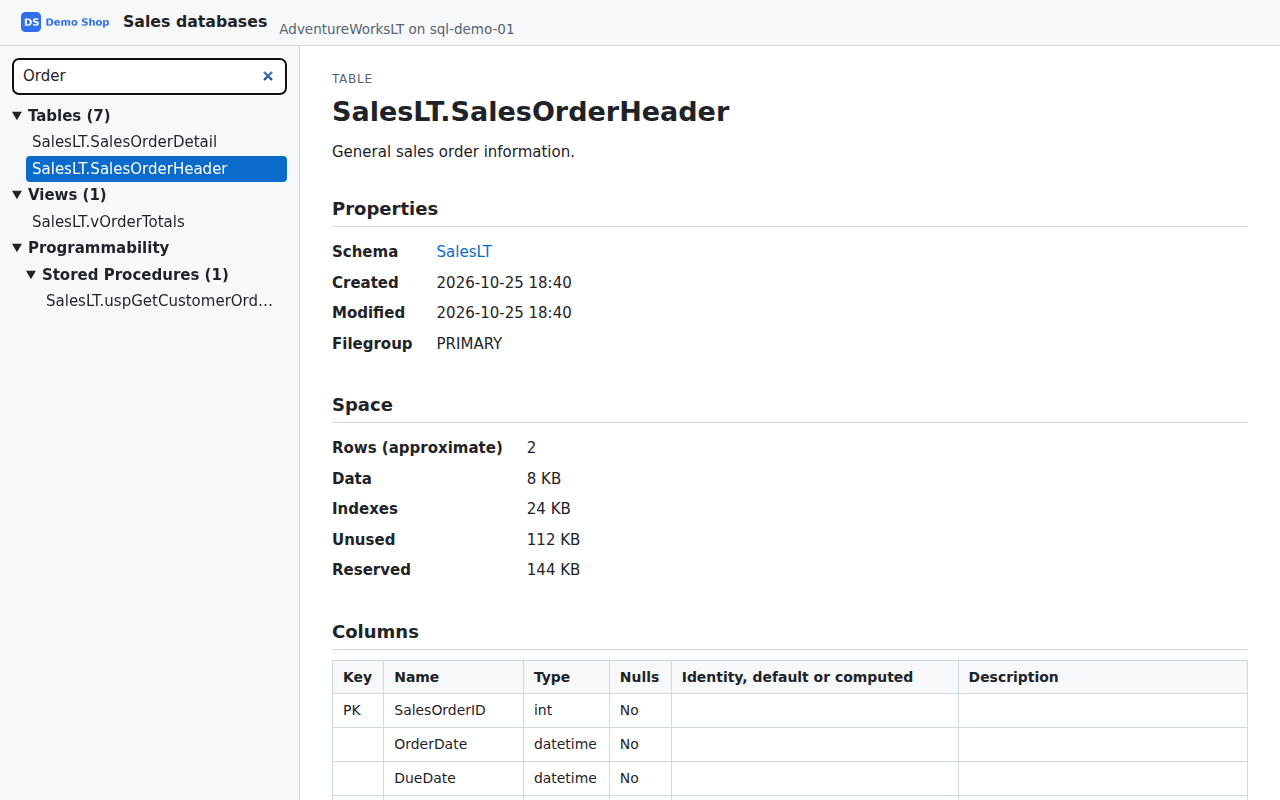Click the Modified date value
Screen dimensions: 1280x800
[x=504, y=313]
